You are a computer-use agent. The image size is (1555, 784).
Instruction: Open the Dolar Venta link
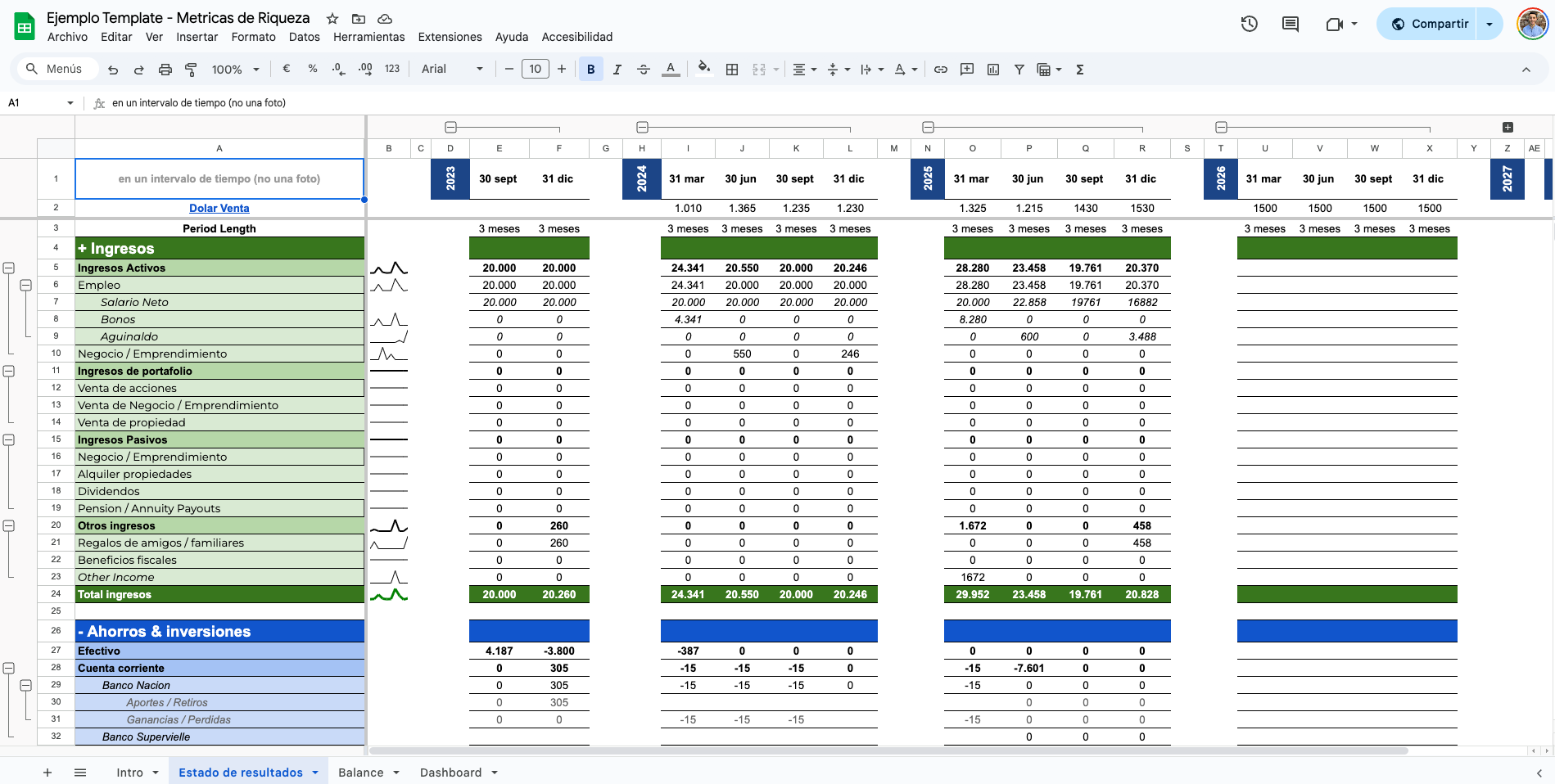point(219,208)
